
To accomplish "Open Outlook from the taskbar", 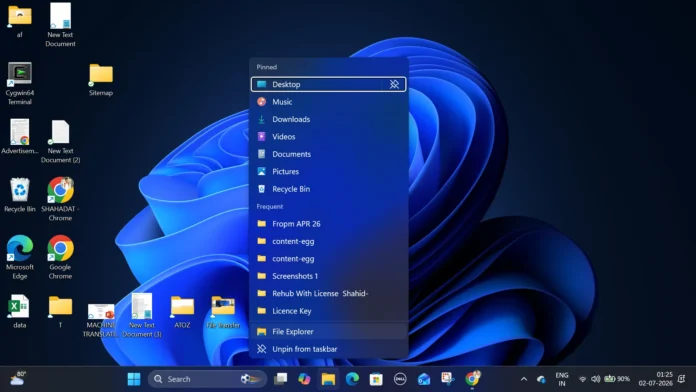I will (424, 379).
